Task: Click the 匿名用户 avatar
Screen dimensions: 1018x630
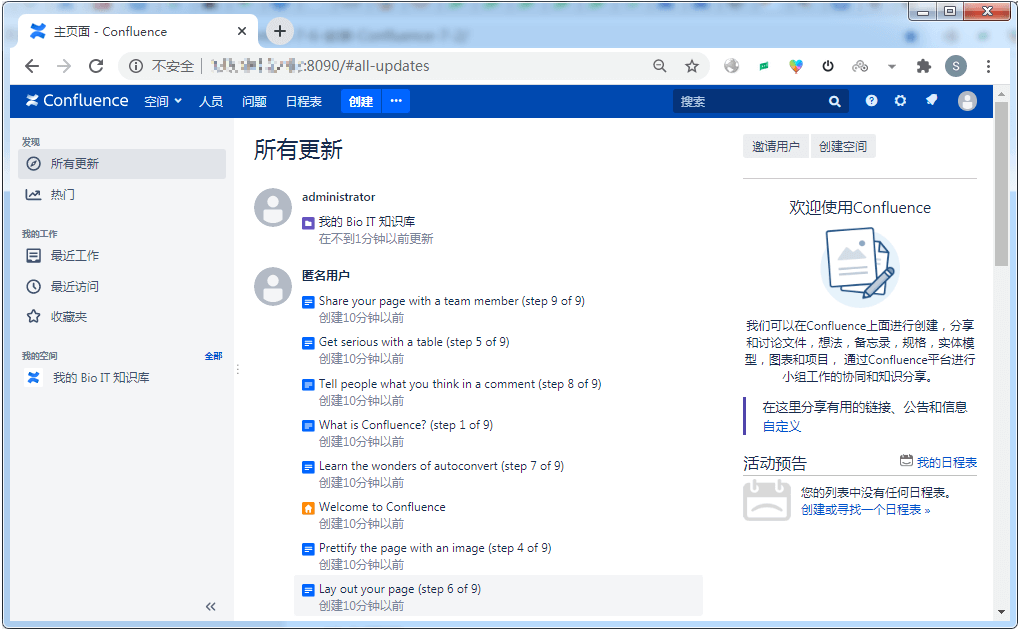Action: [x=273, y=286]
